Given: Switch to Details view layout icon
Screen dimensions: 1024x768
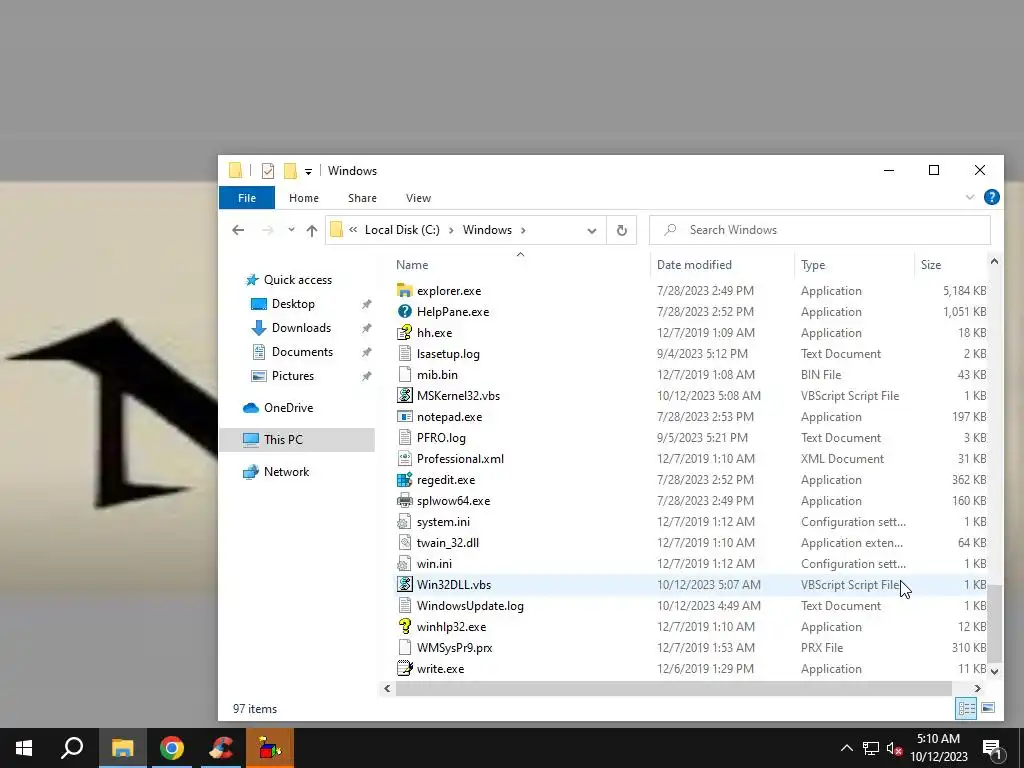Looking at the screenshot, I should [x=966, y=708].
